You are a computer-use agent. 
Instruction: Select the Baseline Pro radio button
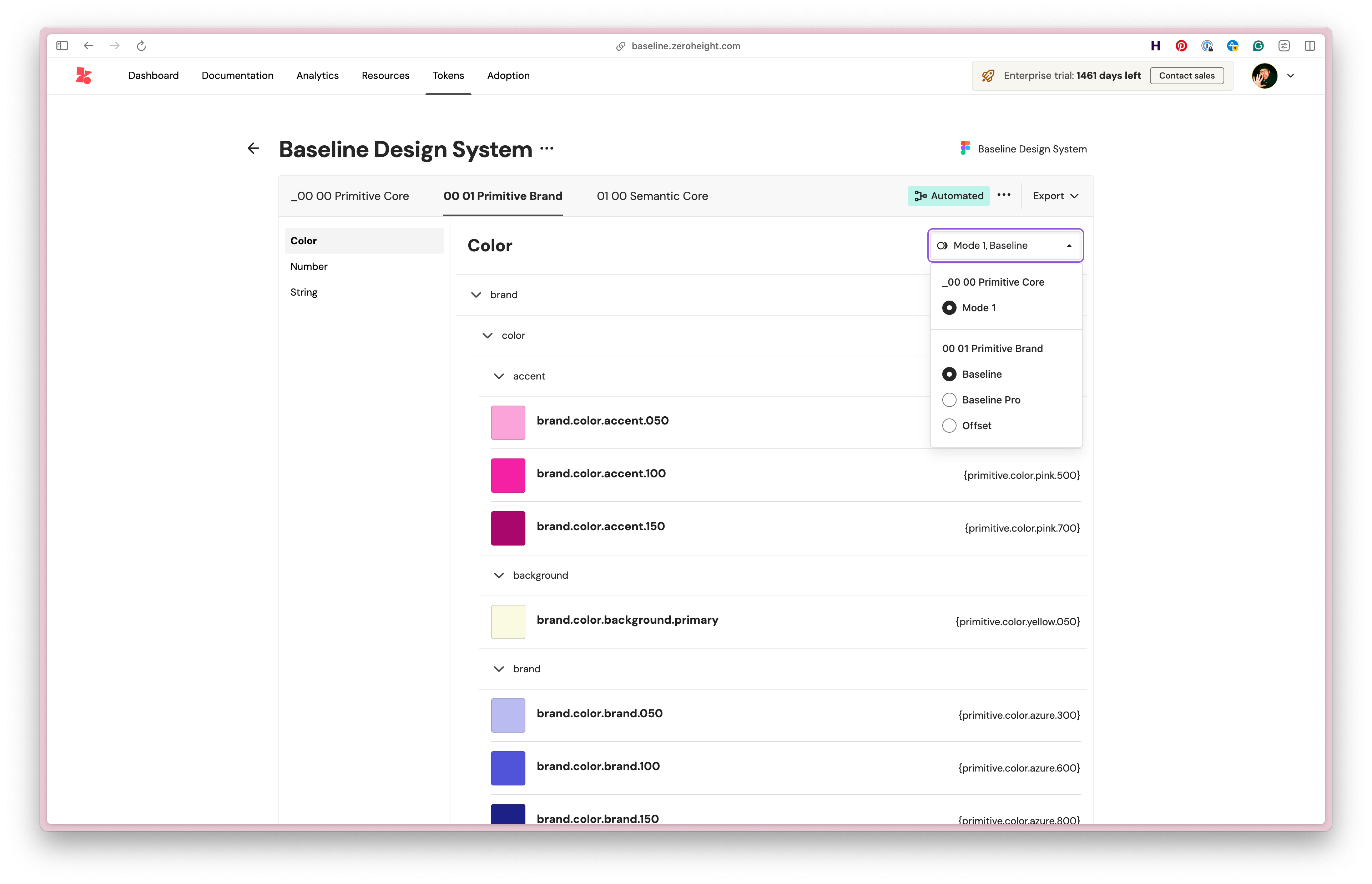coord(949,400)
